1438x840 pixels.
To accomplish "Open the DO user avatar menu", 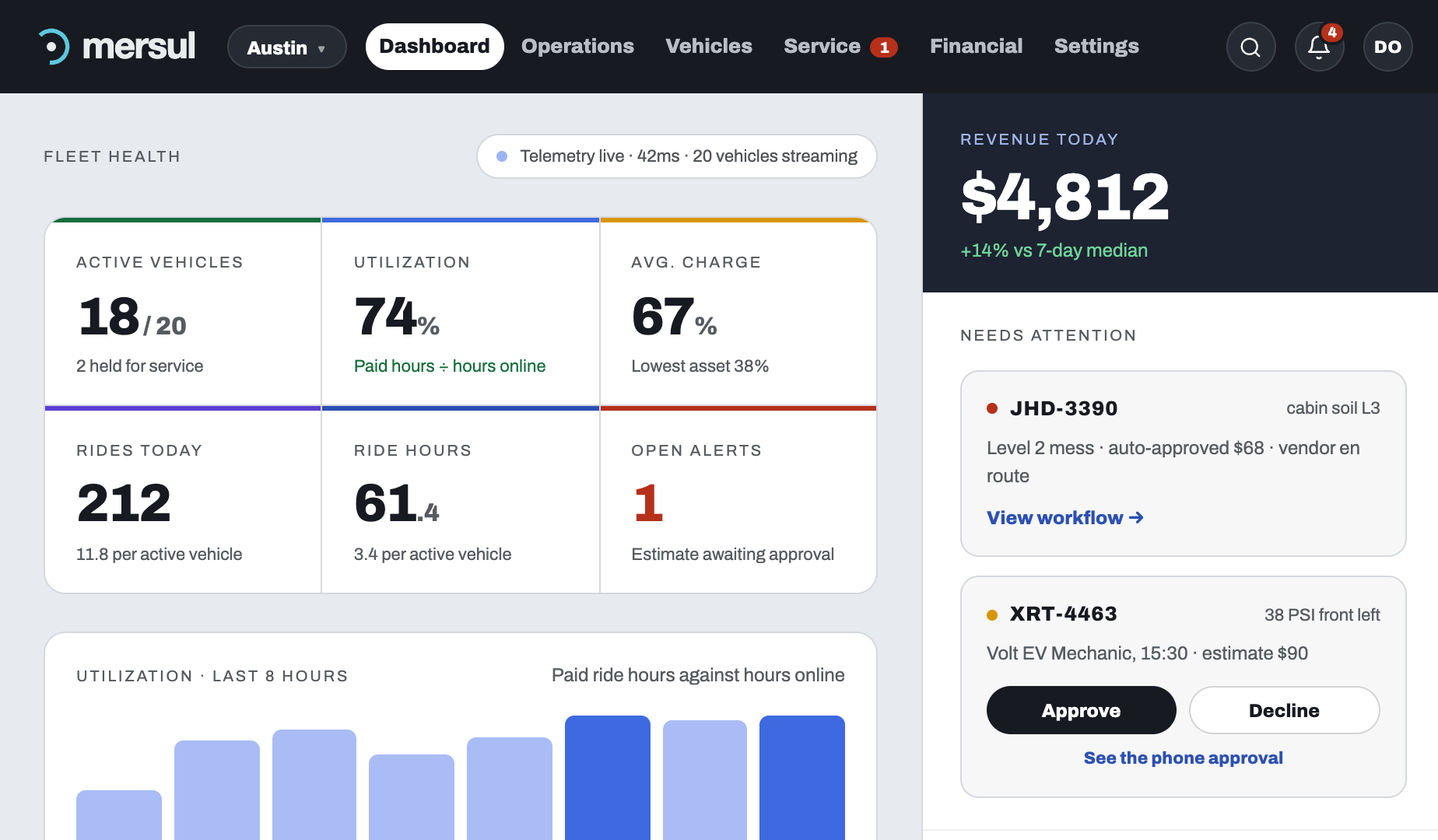I will click(1387, 47).
